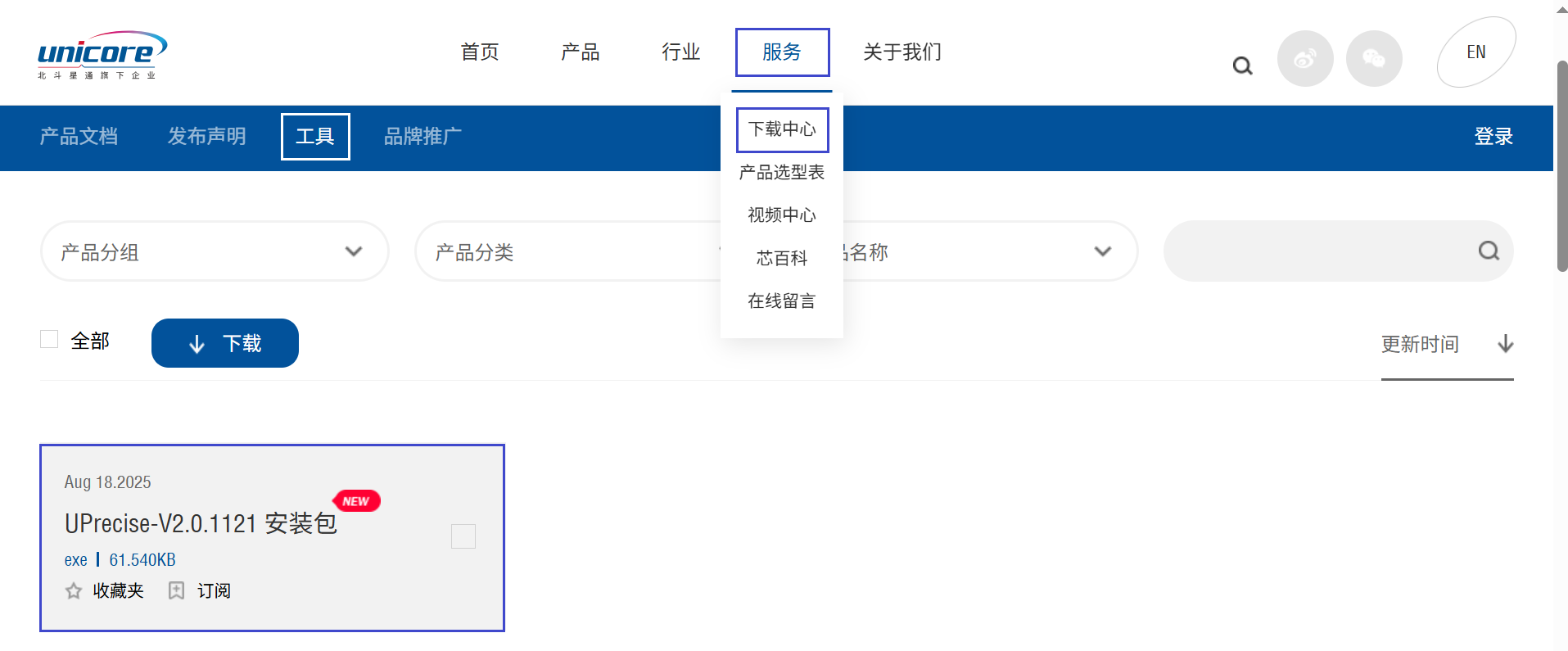Viewport: 1568px width, 651px height.
Task: Click the 登录 login link
Action: point(1493,137)
